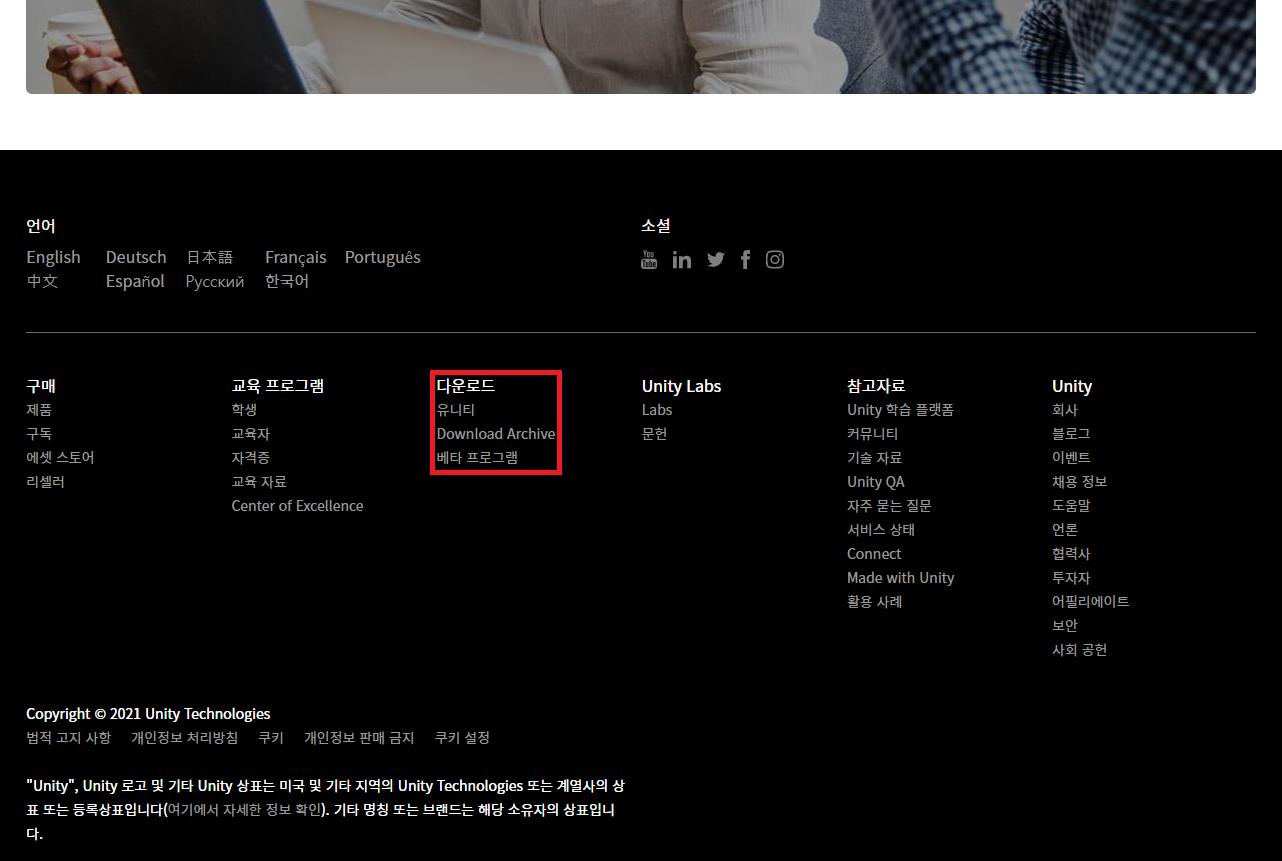The image size is (1282, 861).
Task: Open Unity QA link
Action: click(x=876, y=482)
